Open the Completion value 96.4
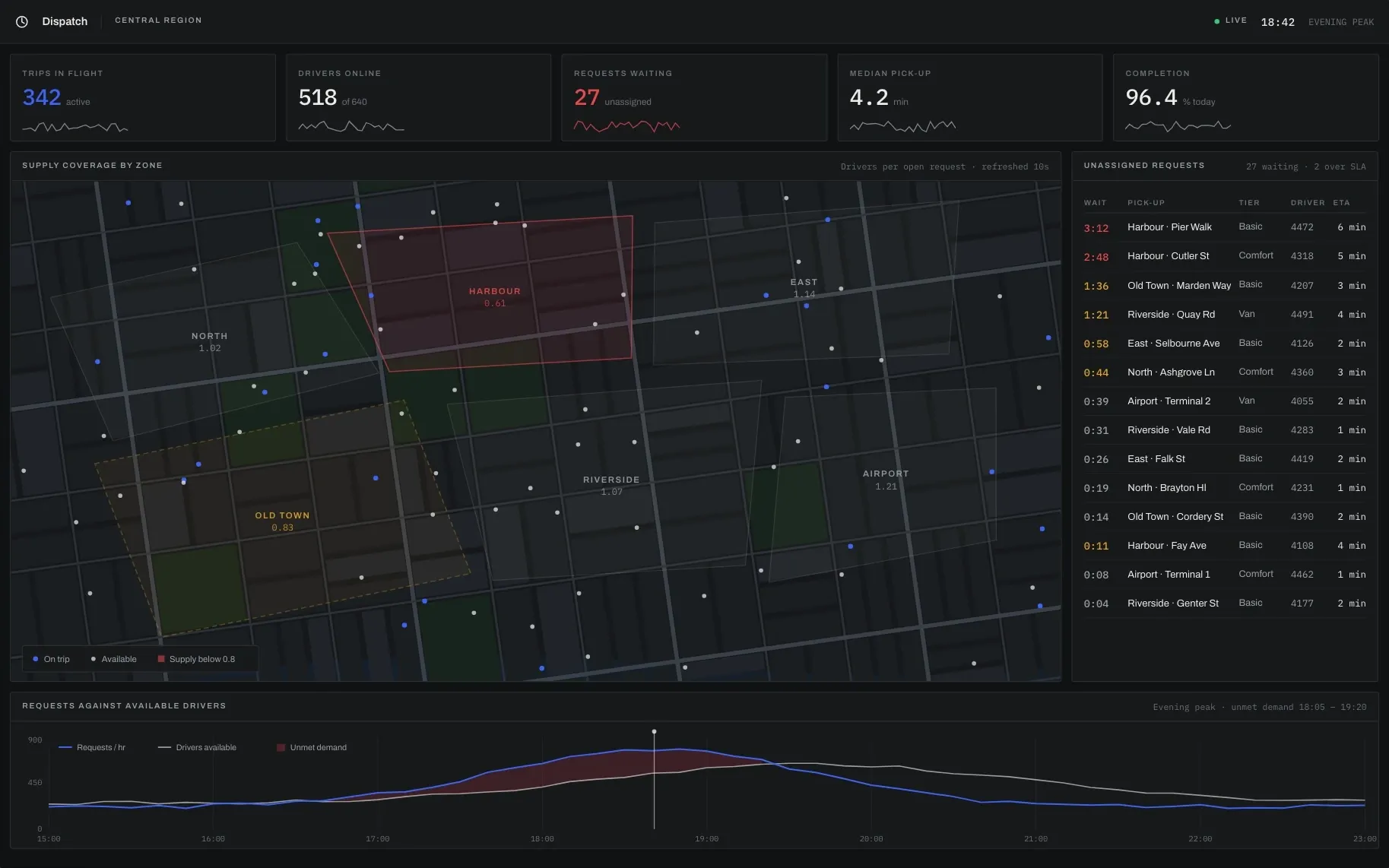The image size is (1389, 868). click(x=1151, y=97)
